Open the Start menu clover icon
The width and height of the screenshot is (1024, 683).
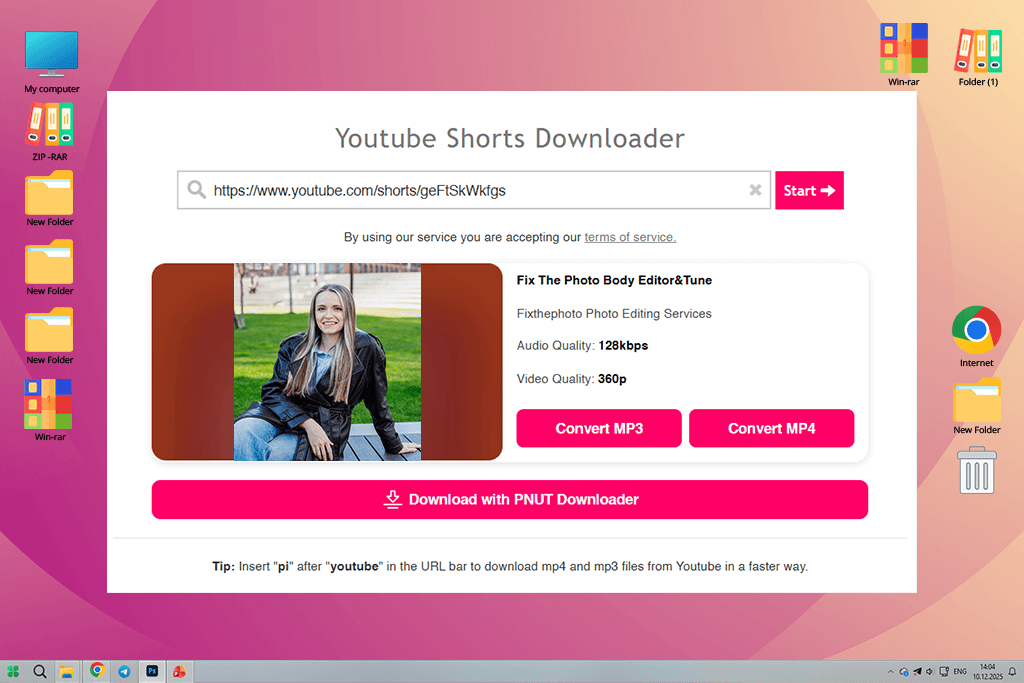click(x=13, y=671)
